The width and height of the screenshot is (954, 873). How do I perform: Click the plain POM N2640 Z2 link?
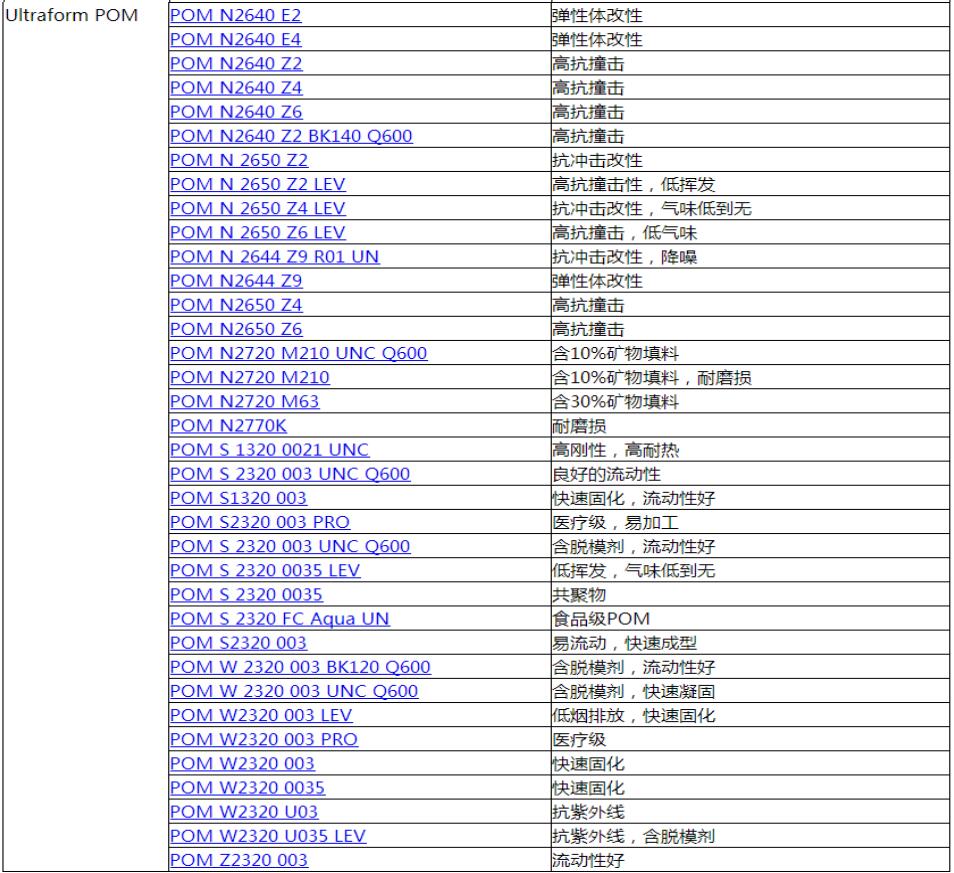[236, 64]
